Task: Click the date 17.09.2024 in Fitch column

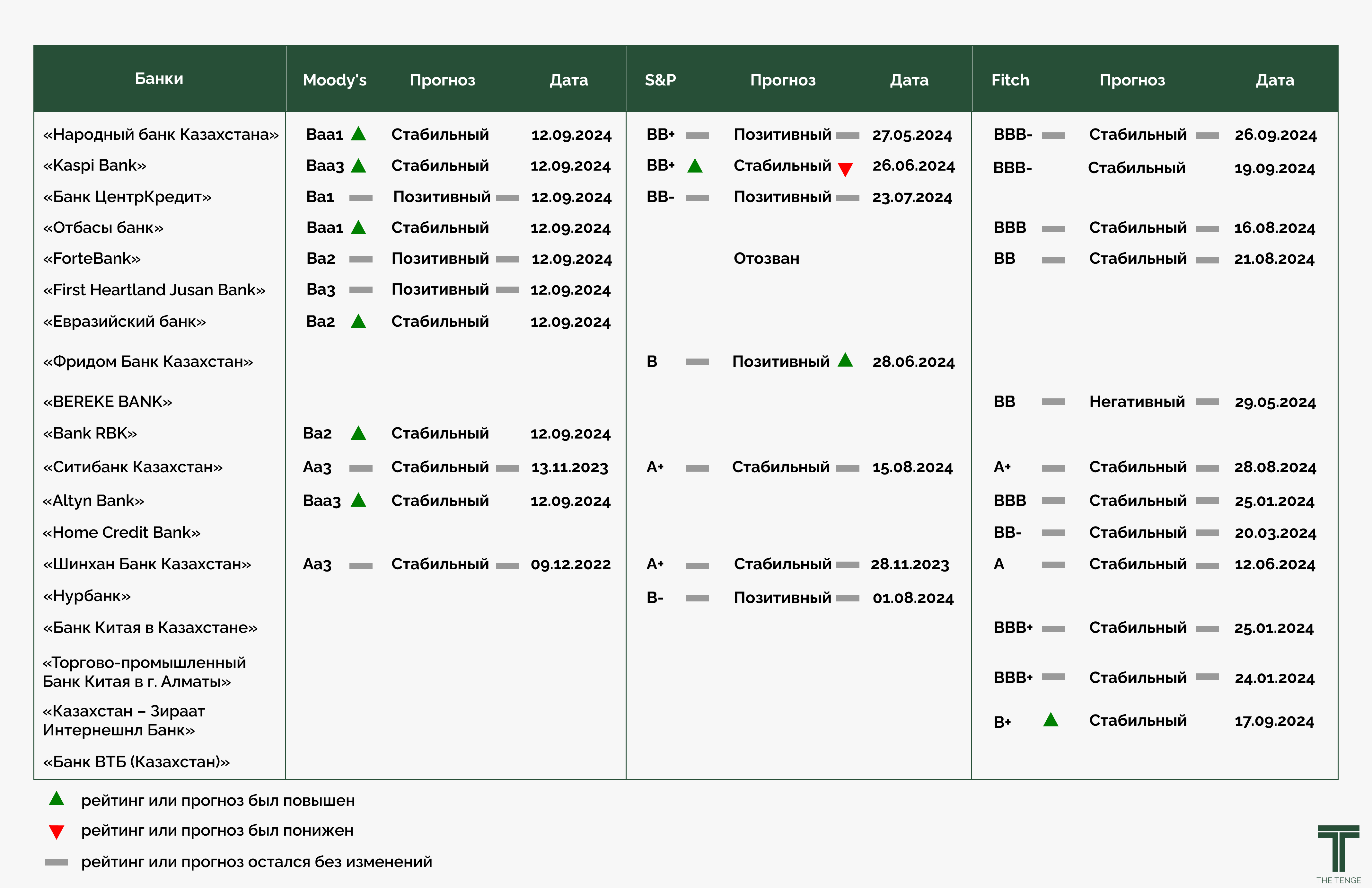Action: 1274,721
